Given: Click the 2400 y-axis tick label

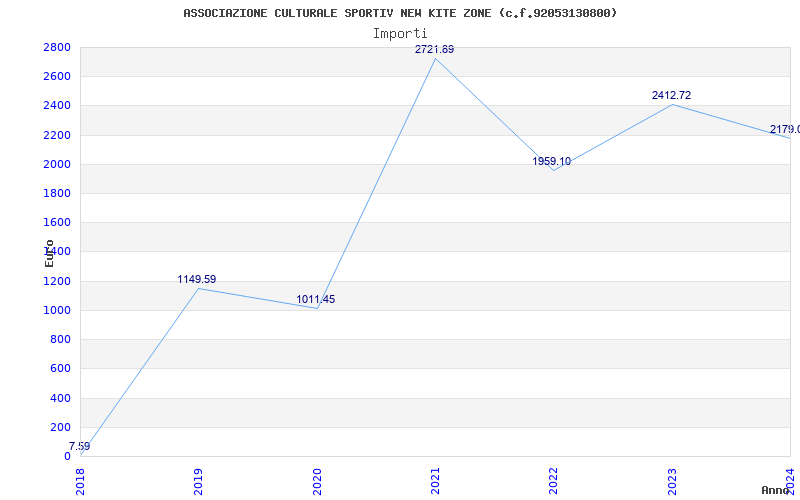Looking at the screenshot, I should click(x=57, y=106).
